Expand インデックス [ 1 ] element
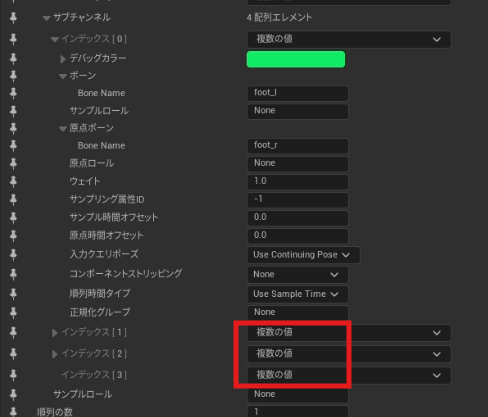Image resolution: width=488 pixels, height=417 pixels. point(55,333)
